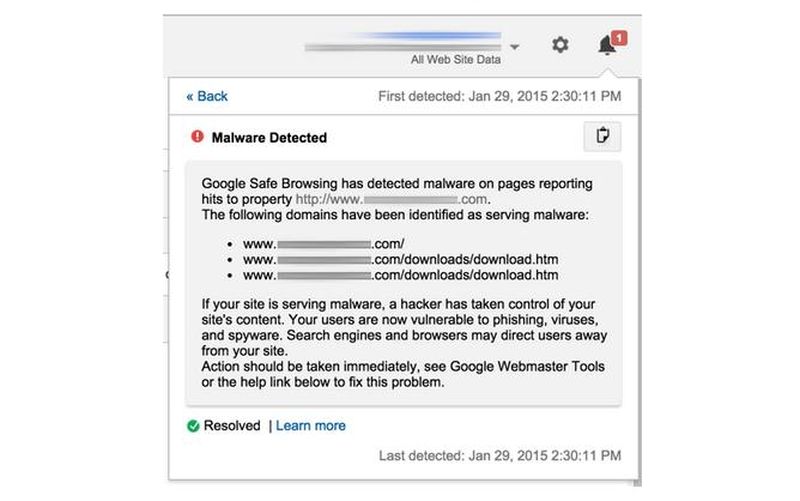Click the second domain with downloads/download.htm
Image resolution: width=800 pixels, height=501 pixels.
[x=400, y=259]
